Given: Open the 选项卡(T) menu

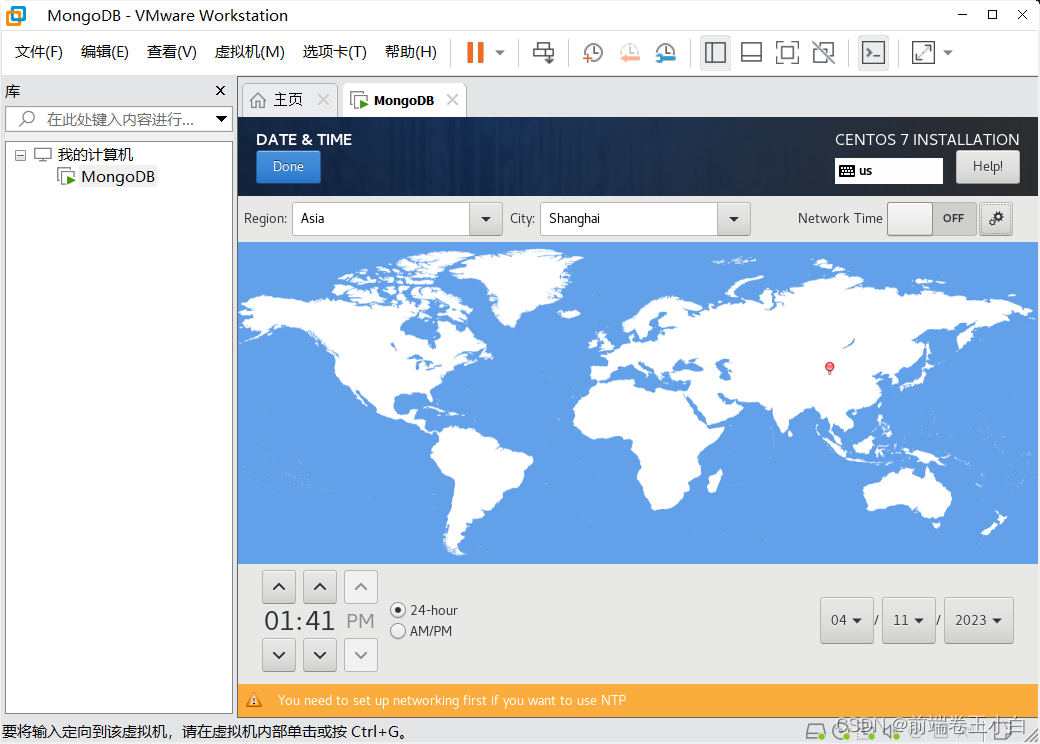Looking at the screenshot, I should coord(334,52).
